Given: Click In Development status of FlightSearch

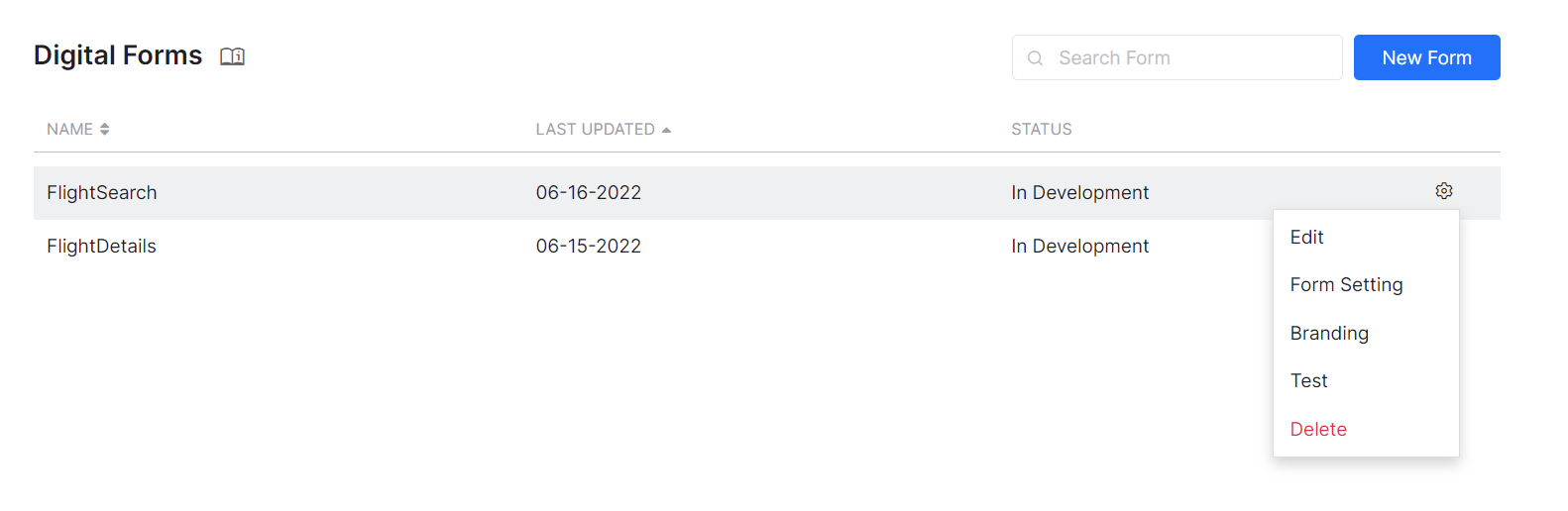Looking at the screenshot, I should tap(1079, 193).
